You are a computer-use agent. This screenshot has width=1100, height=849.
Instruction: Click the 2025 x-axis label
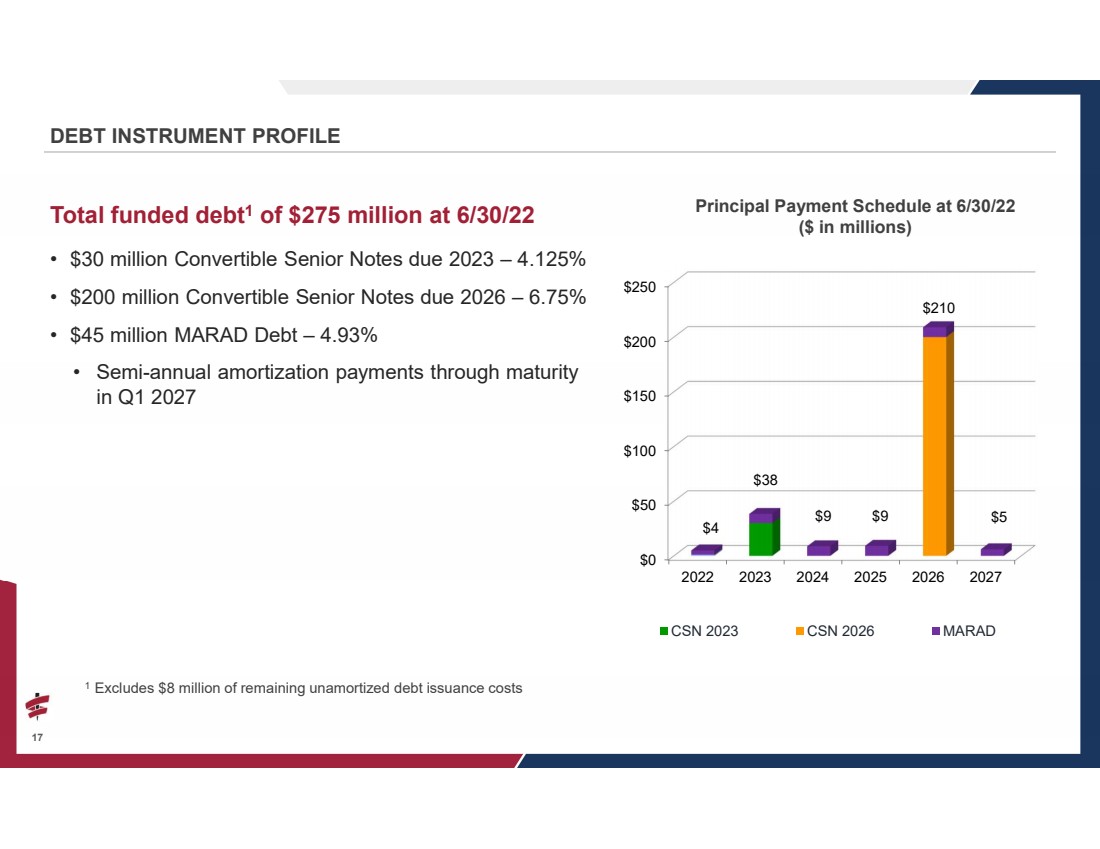click(870, 577)
